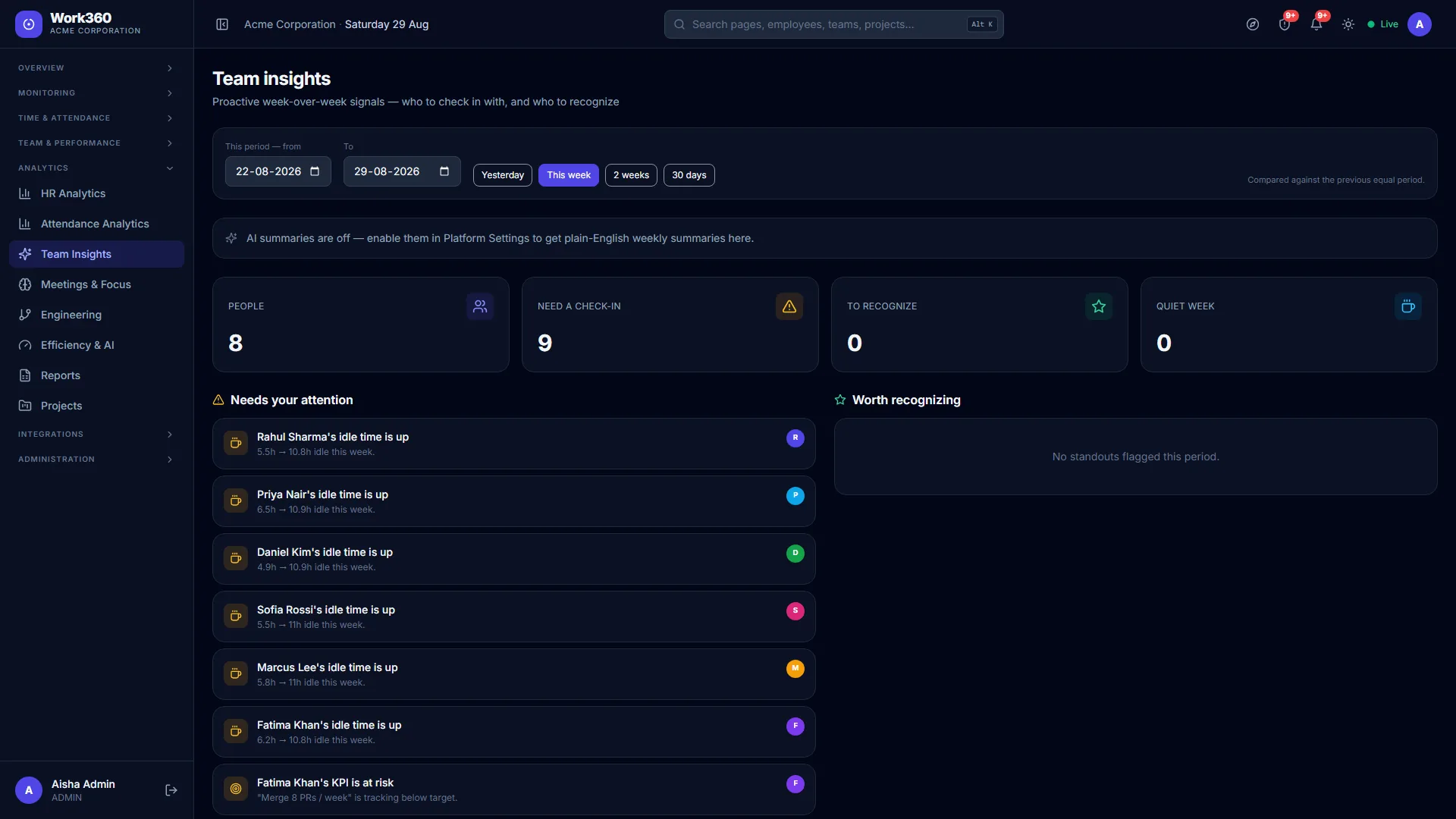Open the Engineering analytics page
1456x819 pixels.
coord(96,315)
